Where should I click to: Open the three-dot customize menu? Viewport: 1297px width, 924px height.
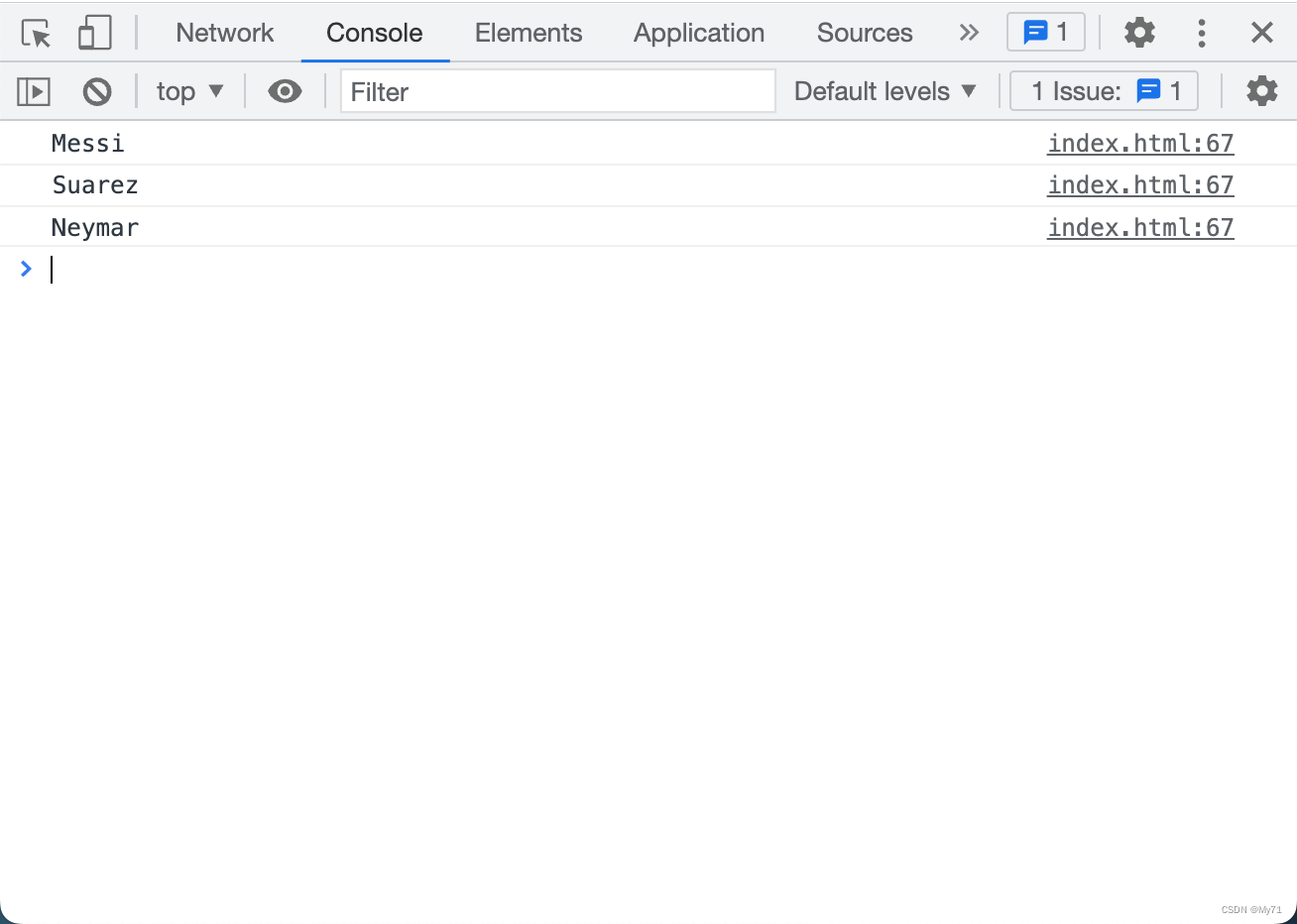tap(1201, 33)
